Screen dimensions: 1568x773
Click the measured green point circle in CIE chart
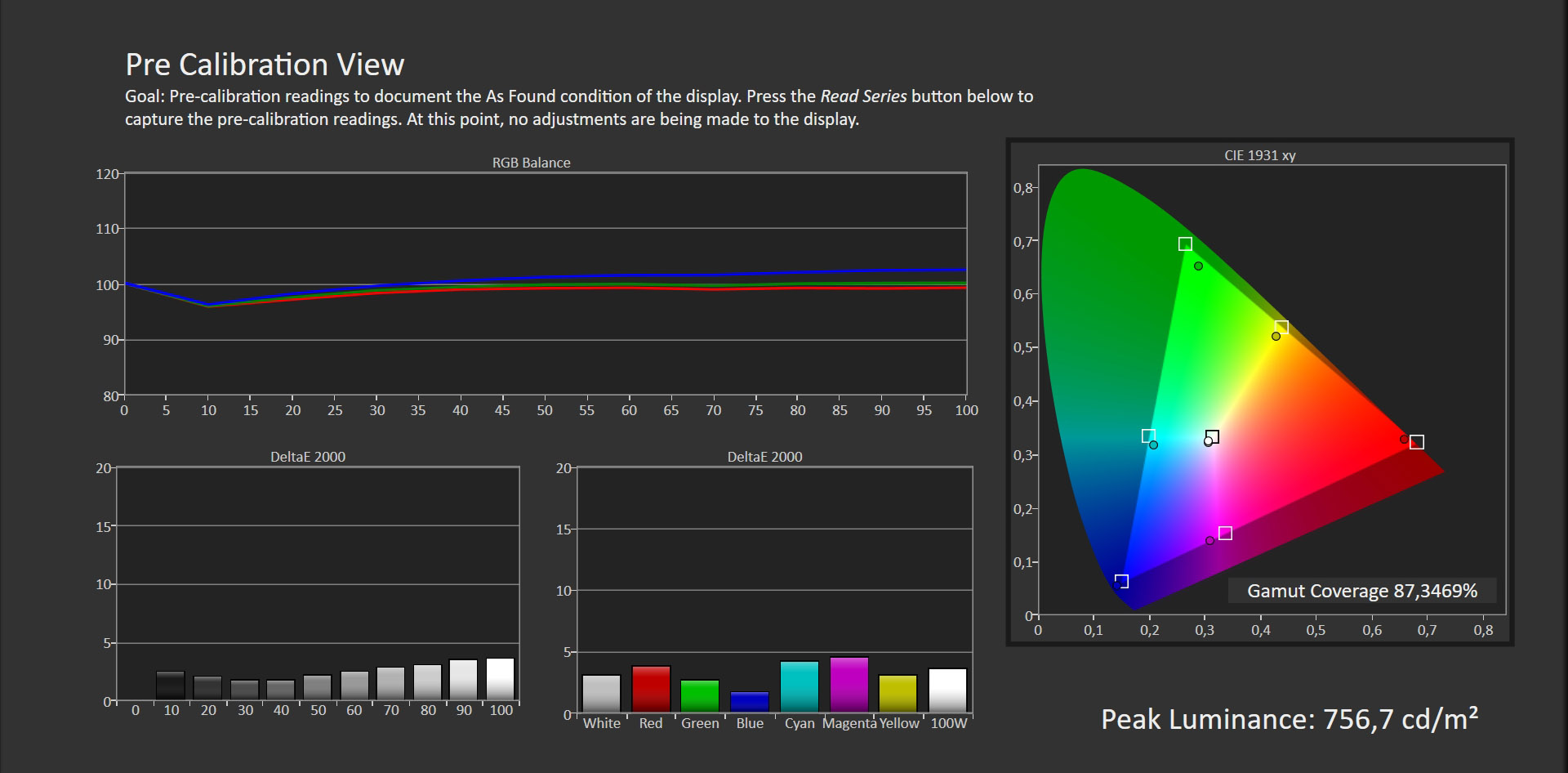(1198, 266)
